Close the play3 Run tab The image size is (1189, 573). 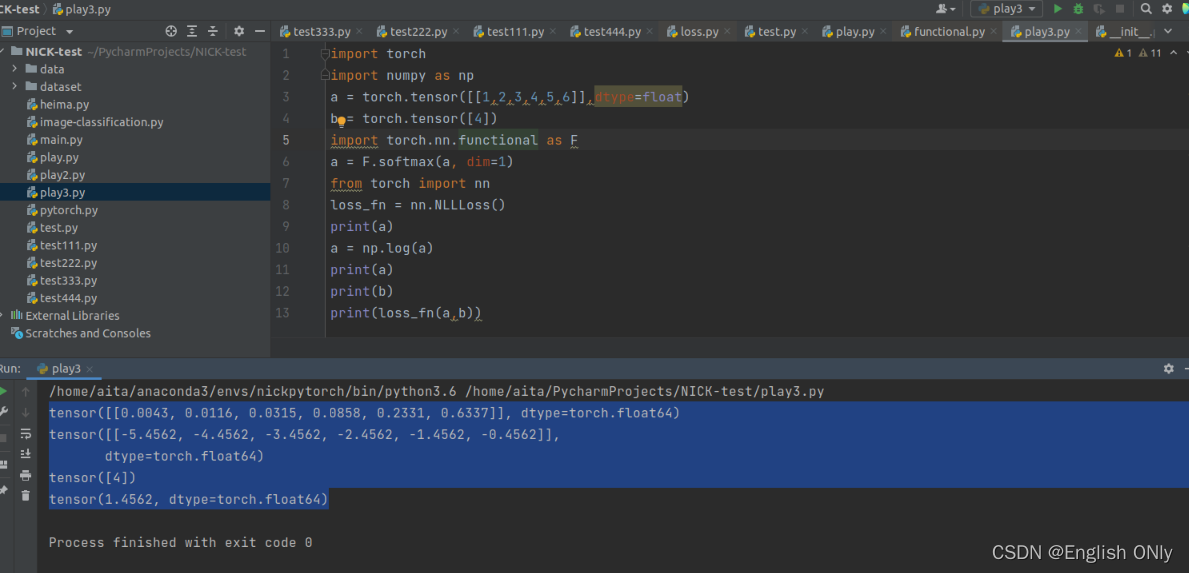click(x=89, y=369)
